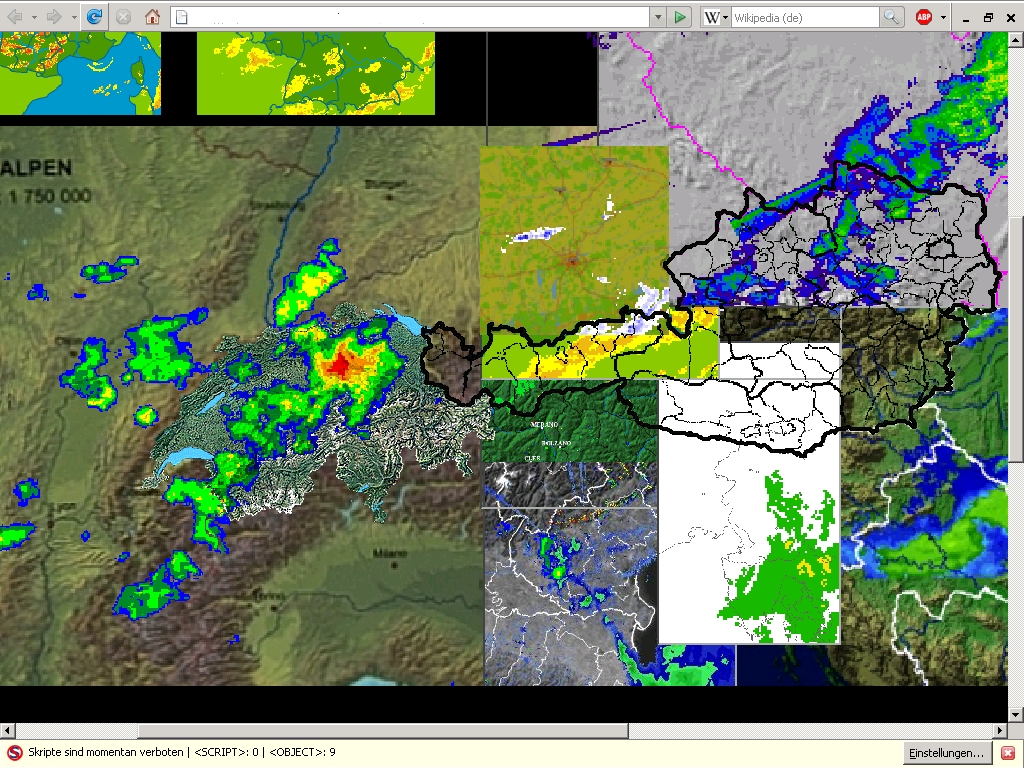
Task: Click the browser Back arrow button
Action: pos(14,17)
